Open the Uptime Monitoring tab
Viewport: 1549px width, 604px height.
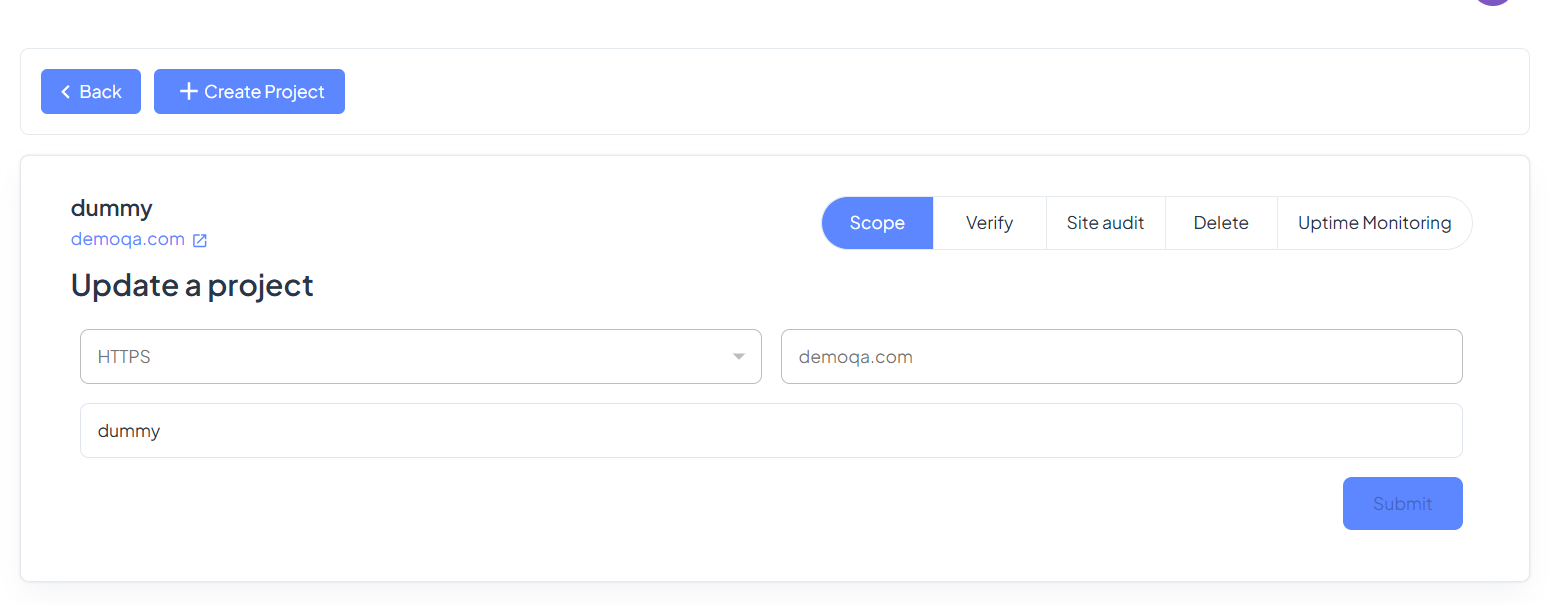tap(1374, 223)
